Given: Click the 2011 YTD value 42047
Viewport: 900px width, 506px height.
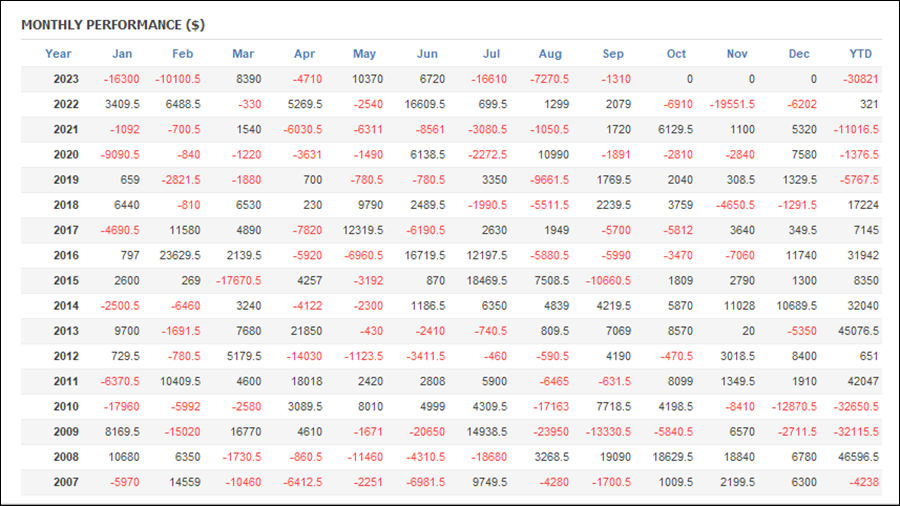Looking at the screenshot, I should coord(863,382).
